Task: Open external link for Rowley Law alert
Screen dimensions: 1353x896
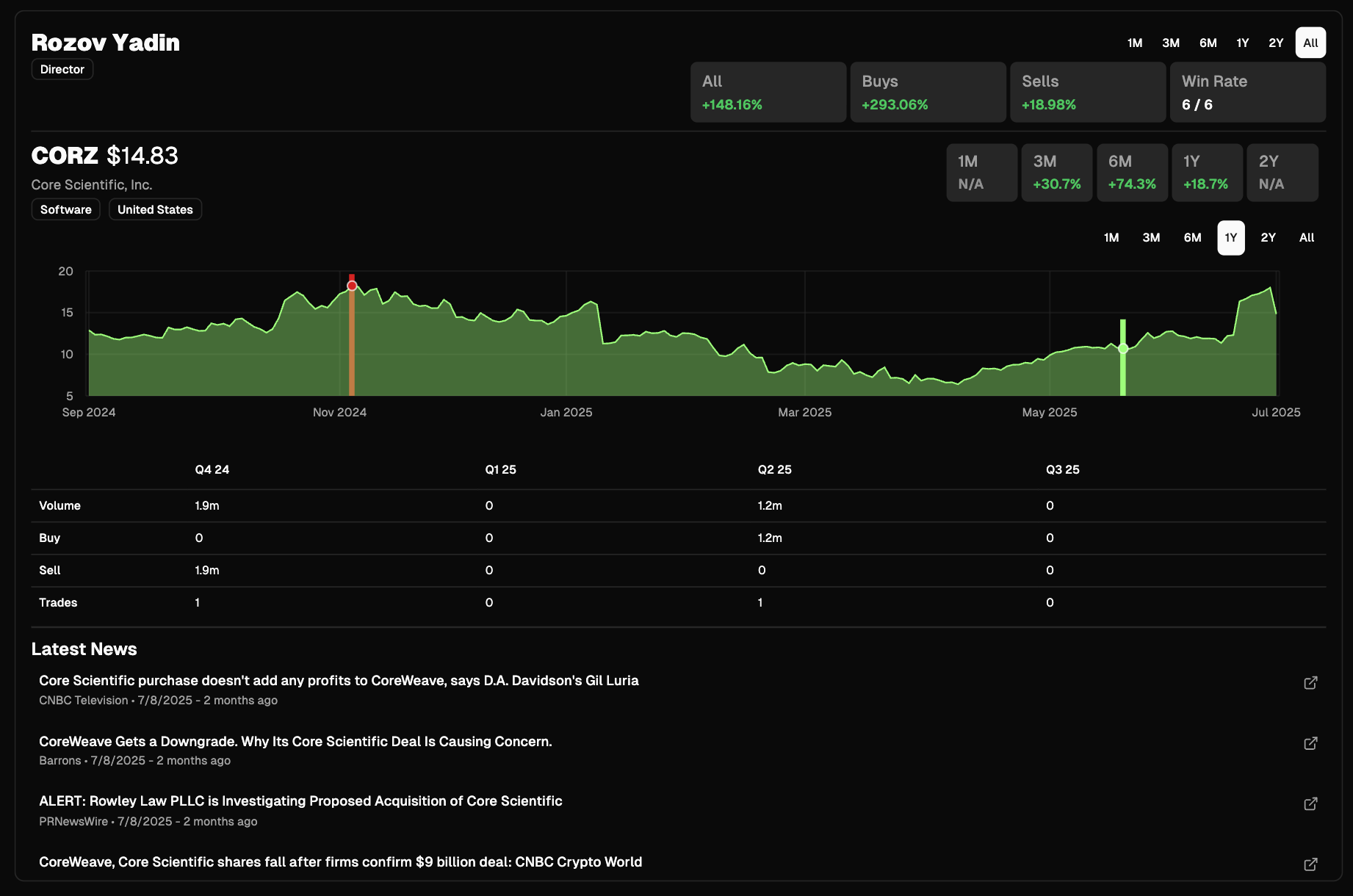Action: tap(1310, 803)
